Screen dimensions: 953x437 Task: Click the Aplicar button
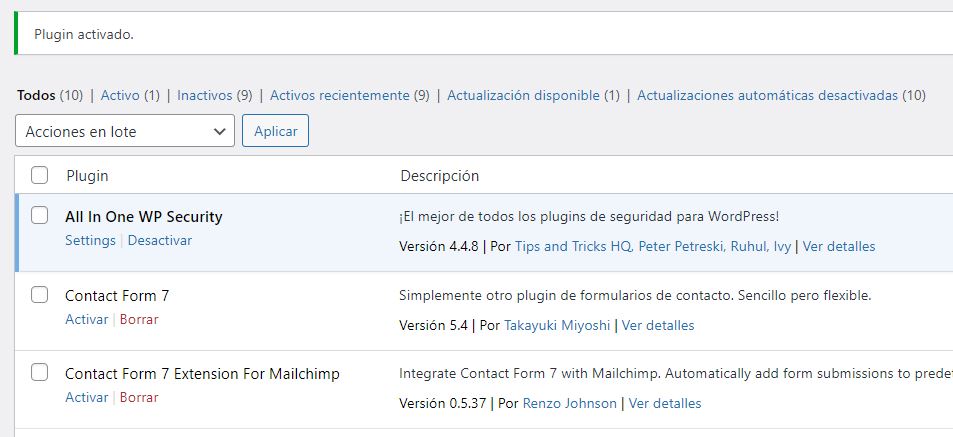click(275, 131)
